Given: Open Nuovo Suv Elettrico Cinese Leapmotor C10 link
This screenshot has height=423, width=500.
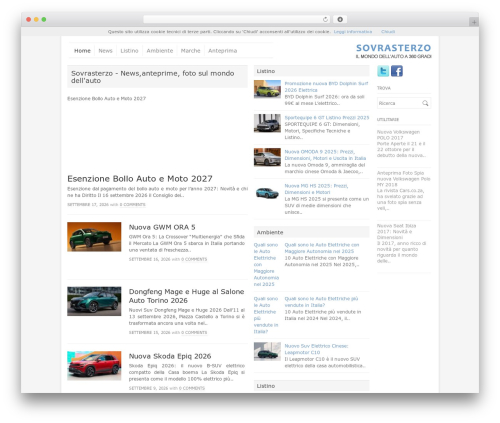Looking at the screenshot, I should (316, 349).
